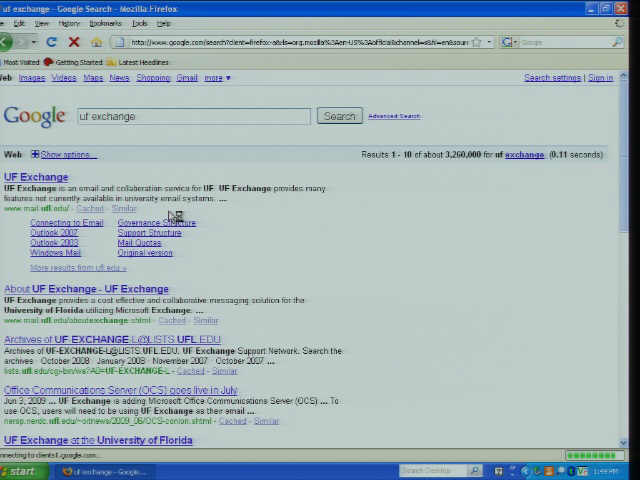Switch to Google Videos
Viewport: 640px width, 480px height.
(x=64, y=78)
